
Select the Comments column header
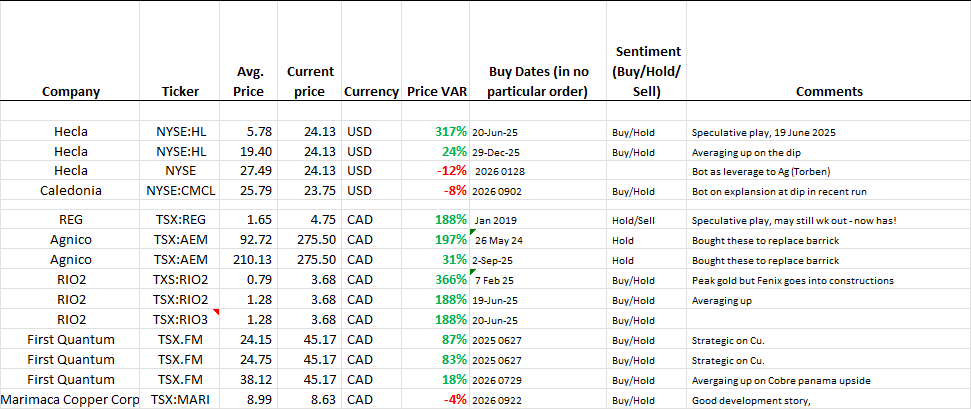coord(829,92)
